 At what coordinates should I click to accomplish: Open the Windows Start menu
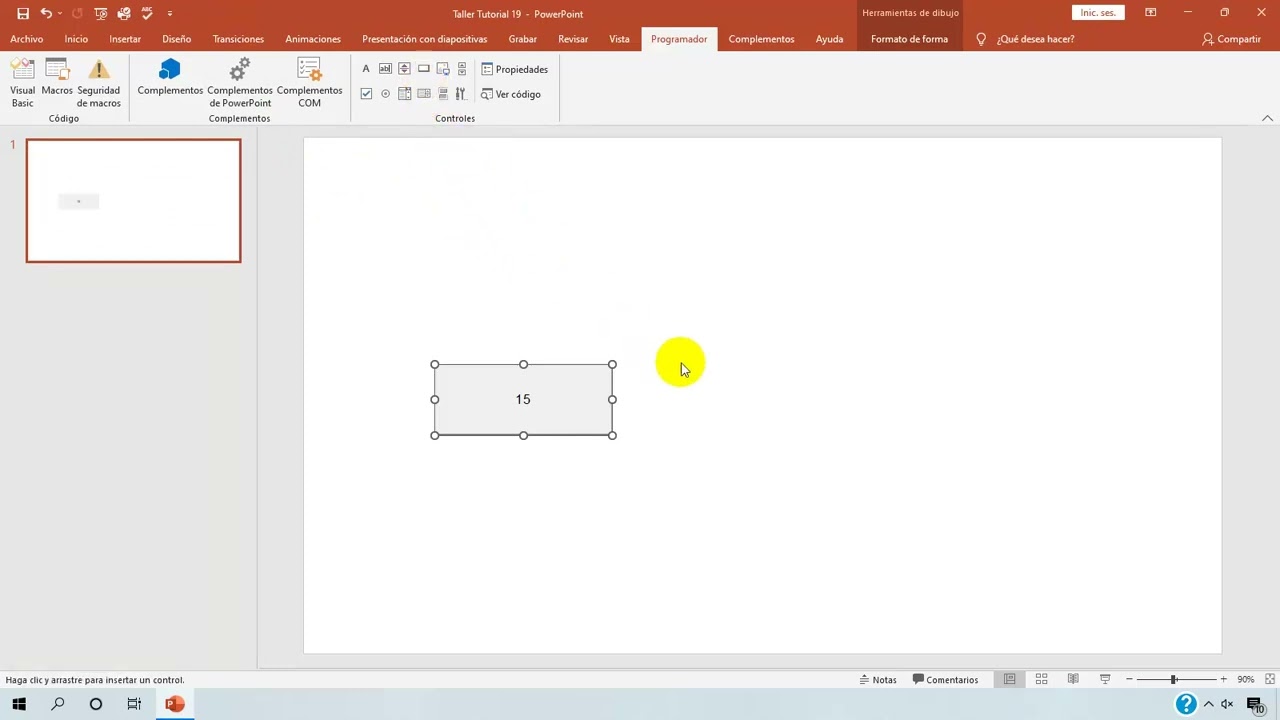19,704
